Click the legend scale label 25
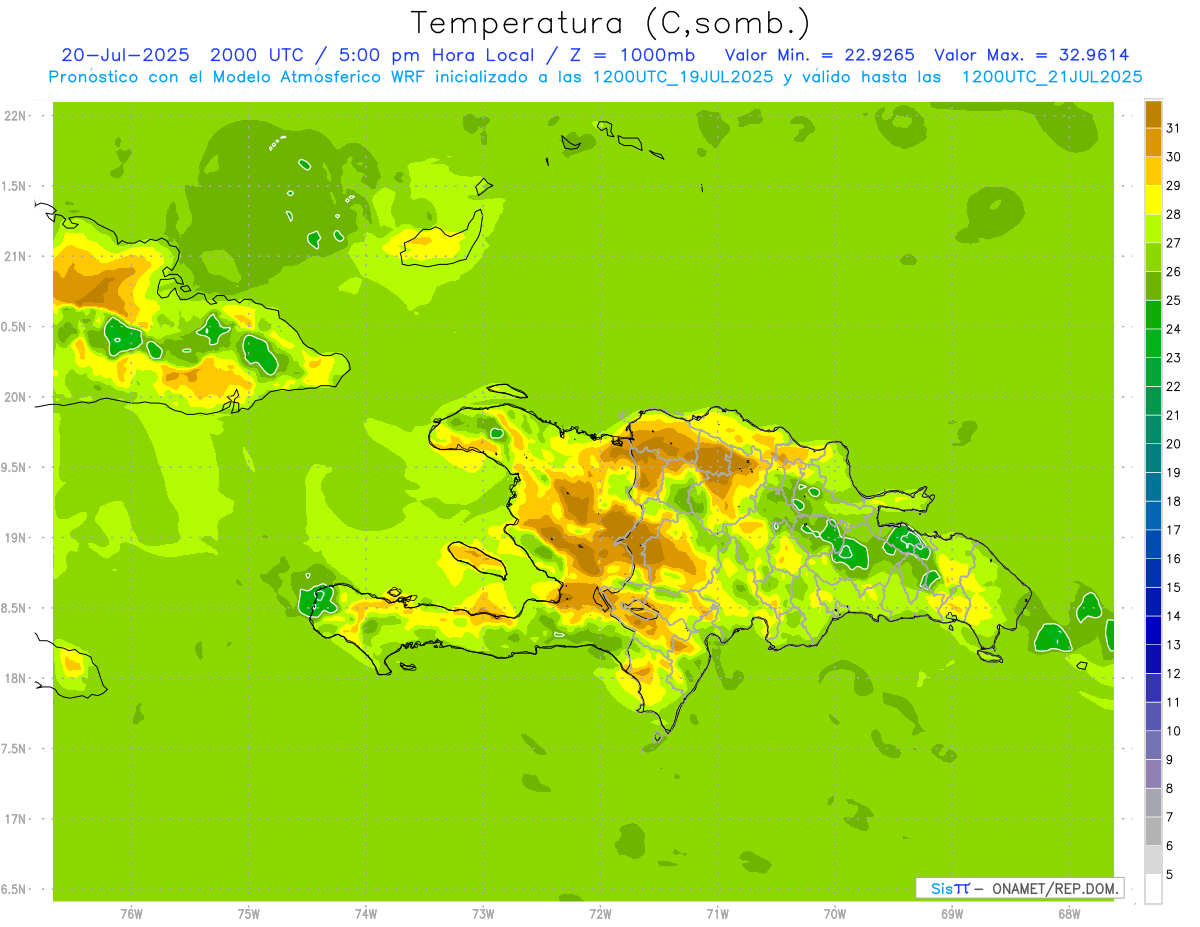Screen dimensions: 1200x927 coord(1174,300)
